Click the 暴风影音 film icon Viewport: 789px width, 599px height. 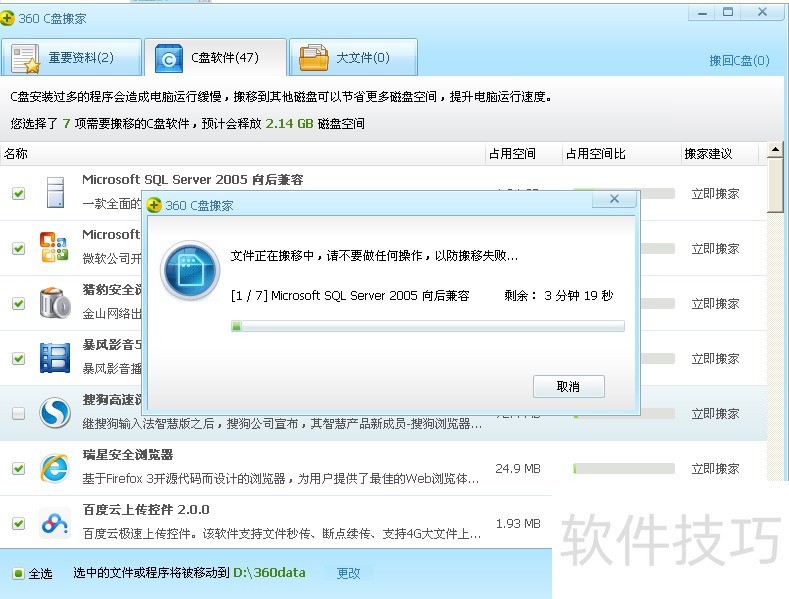(54, 357)
